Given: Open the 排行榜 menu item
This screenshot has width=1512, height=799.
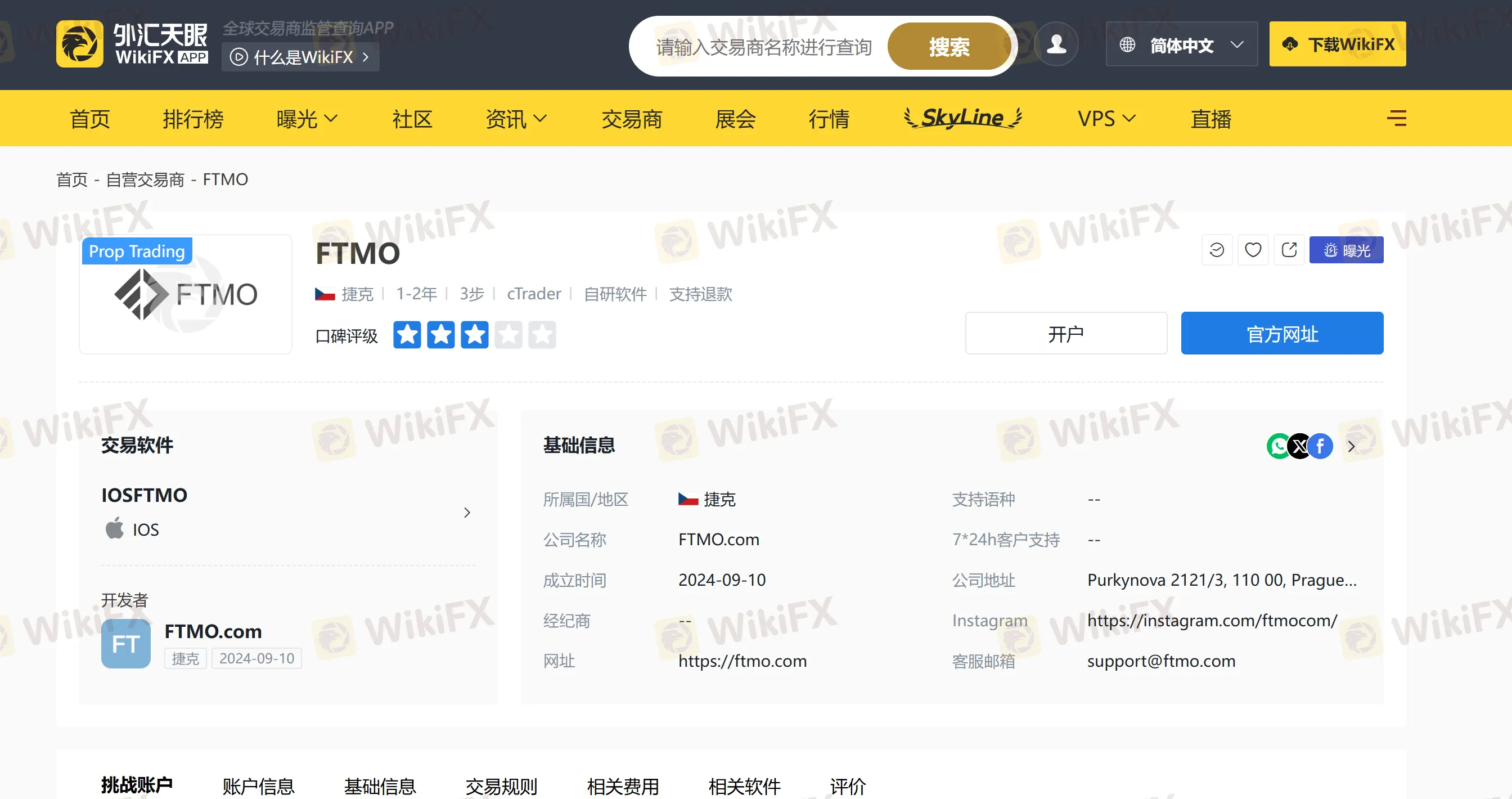Looking at the screenshot, I should tap(192, 119).
